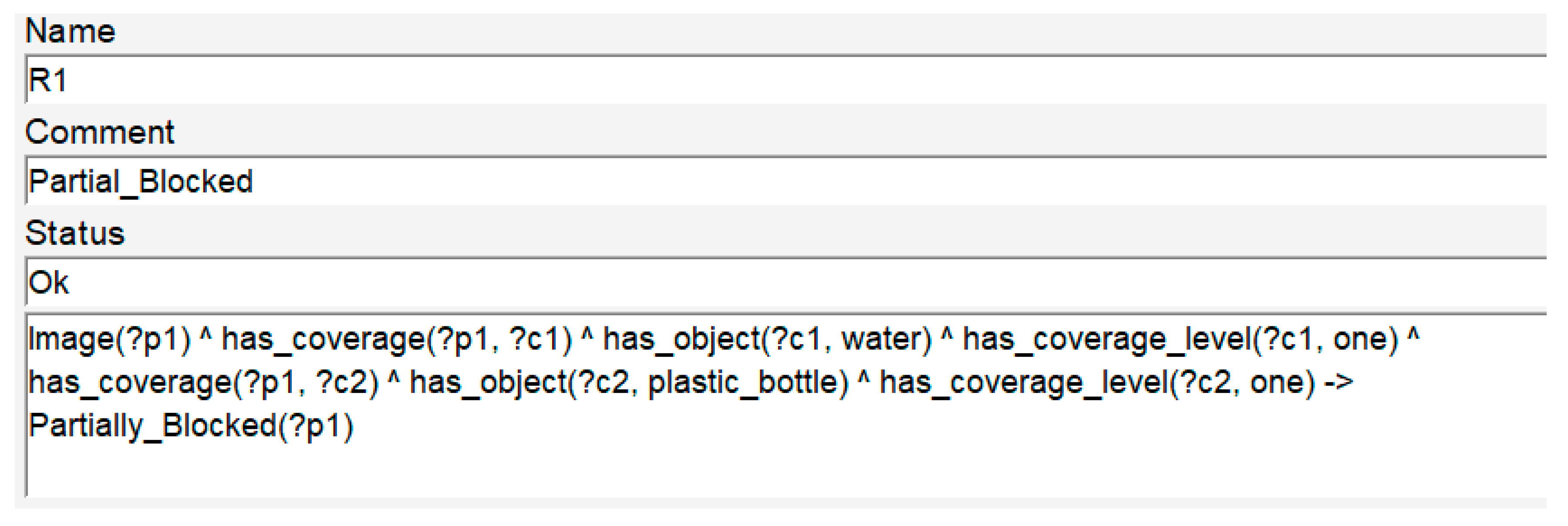Click the Name input field containing R1
Screen dimensions: 1568x526
click(x=785, y=80)
